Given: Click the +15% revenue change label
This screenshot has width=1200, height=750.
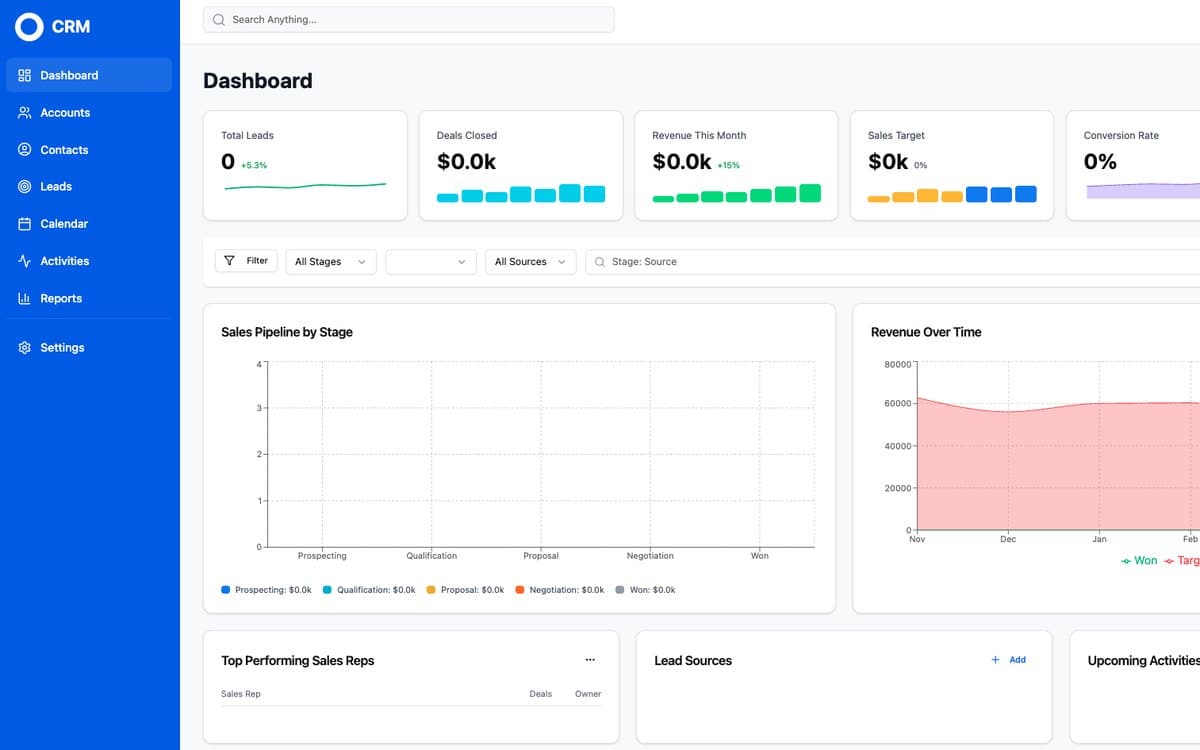Looking at the screenshot, I should [x=729, y=165].
